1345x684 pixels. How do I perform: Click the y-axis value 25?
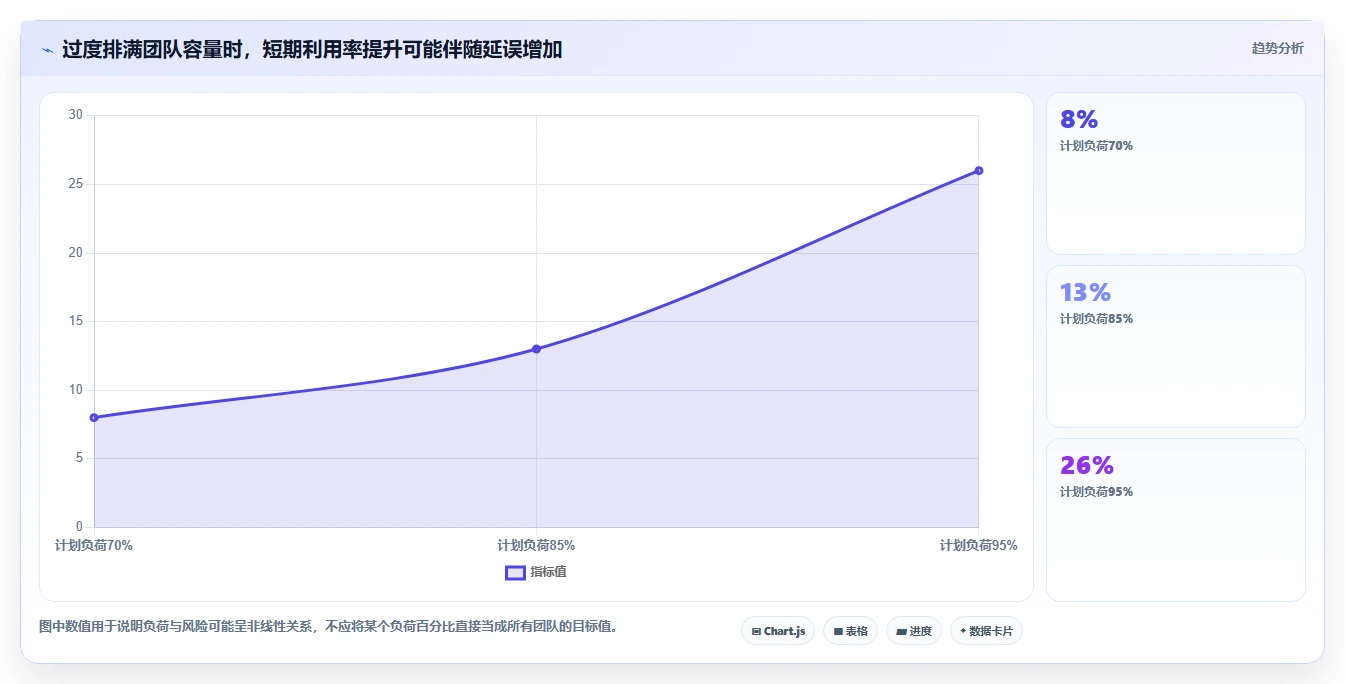click(x=76, y=184)
